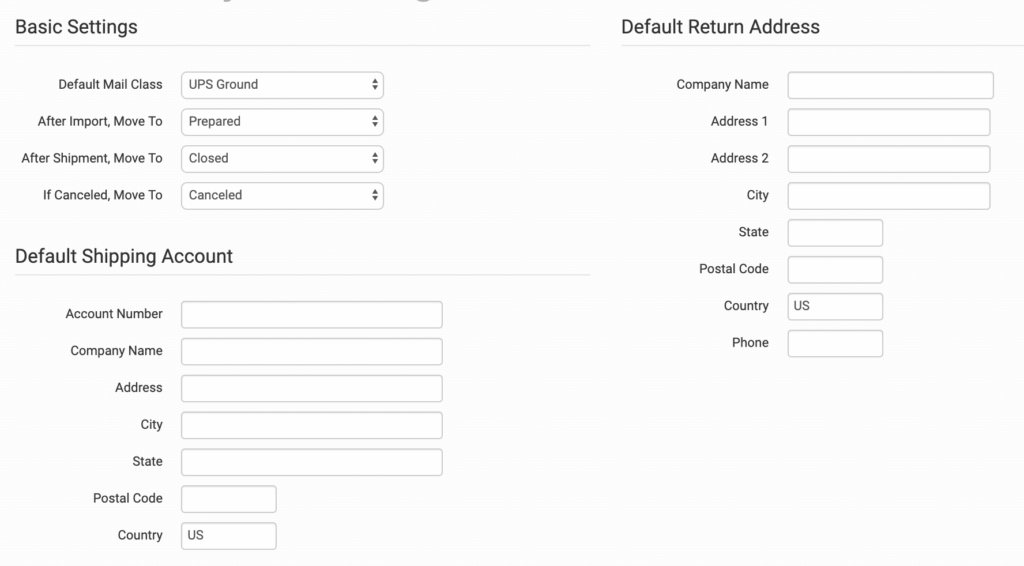Click the shipping account State field

311,462
